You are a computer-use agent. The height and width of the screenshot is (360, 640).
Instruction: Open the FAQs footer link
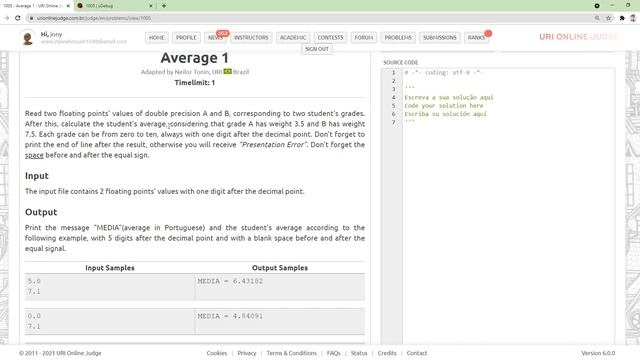tap(333, 353)
